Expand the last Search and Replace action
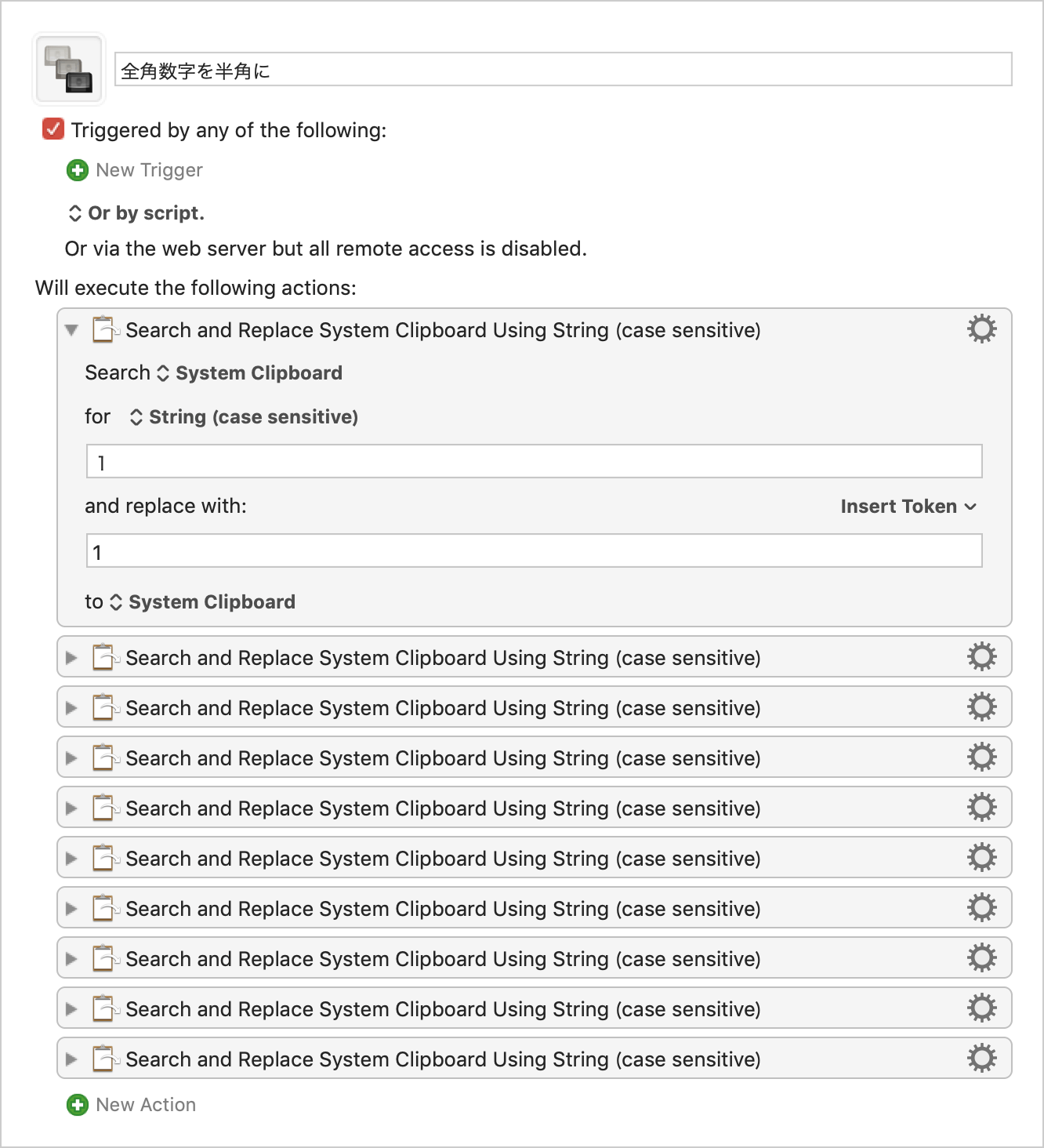 [71, 1059]
